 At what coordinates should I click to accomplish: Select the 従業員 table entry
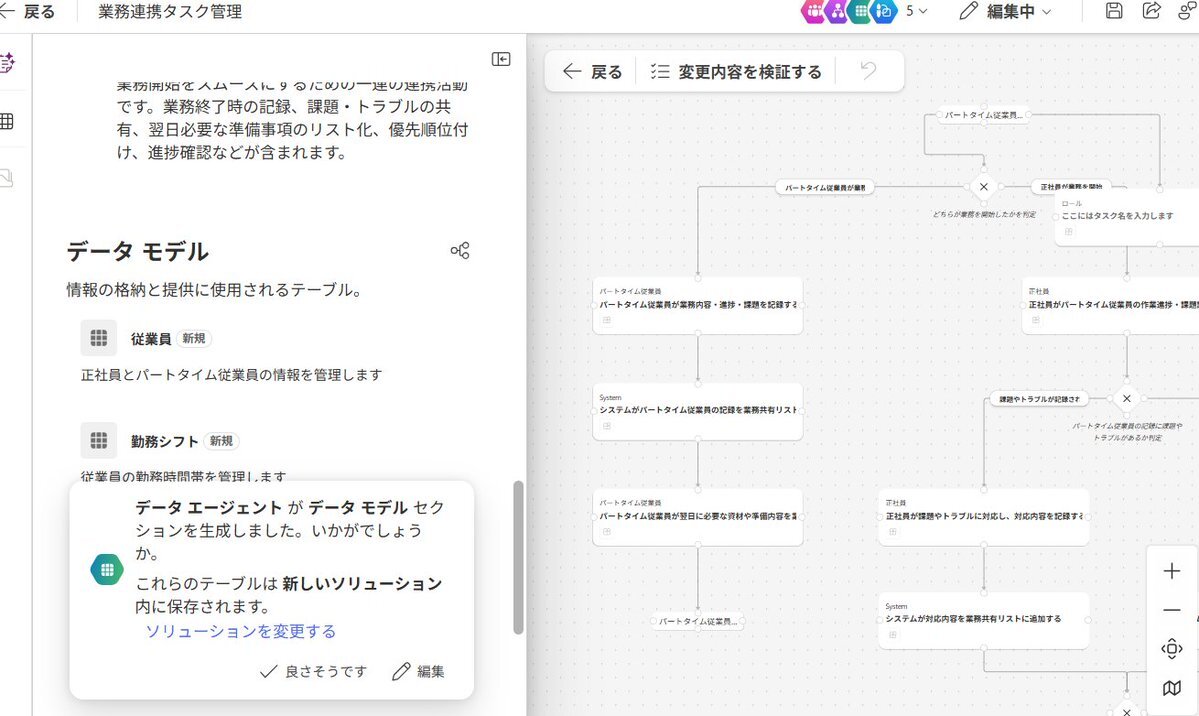(150, 339)
